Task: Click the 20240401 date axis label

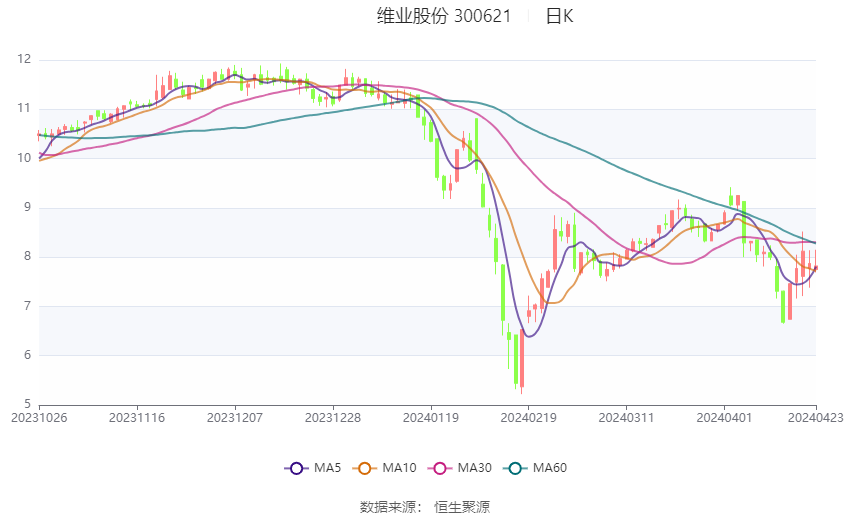Action: coord(724,418)
